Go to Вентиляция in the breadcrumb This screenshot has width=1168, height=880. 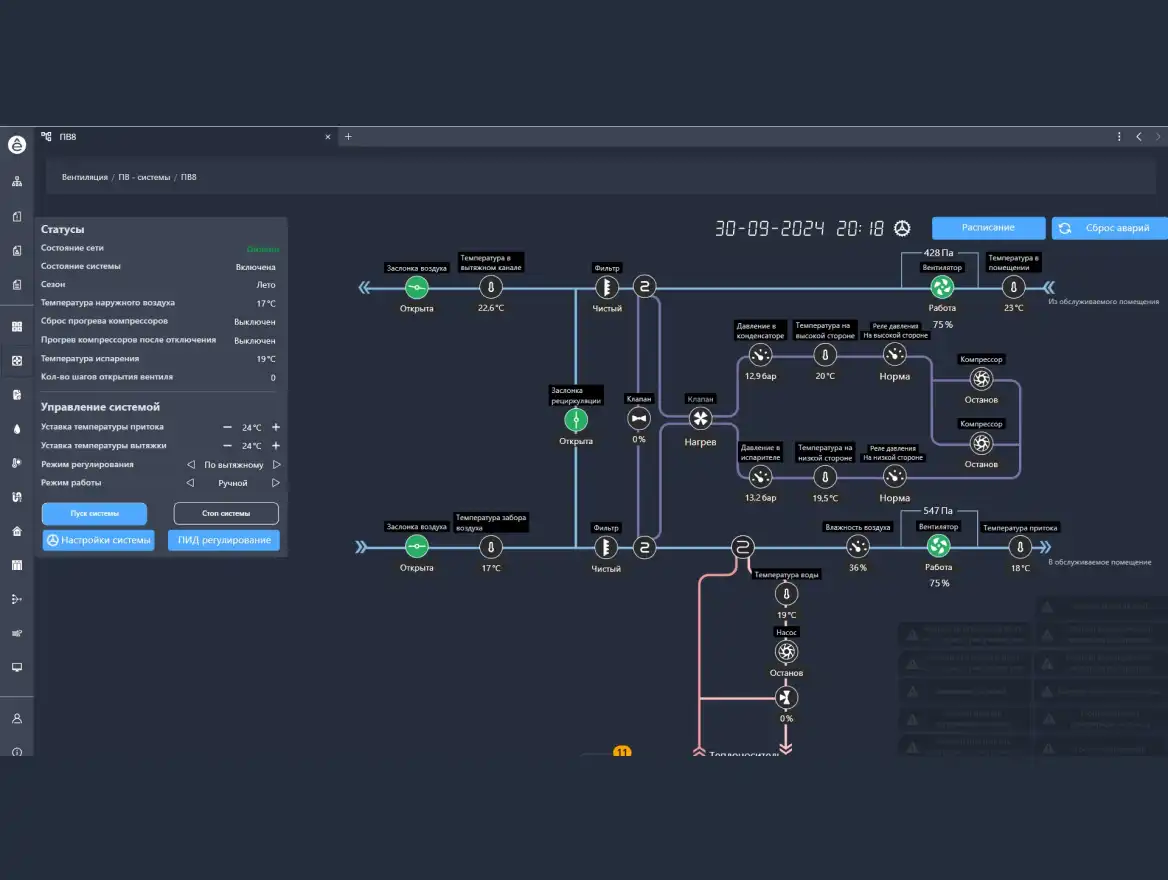tap(84, 177)
